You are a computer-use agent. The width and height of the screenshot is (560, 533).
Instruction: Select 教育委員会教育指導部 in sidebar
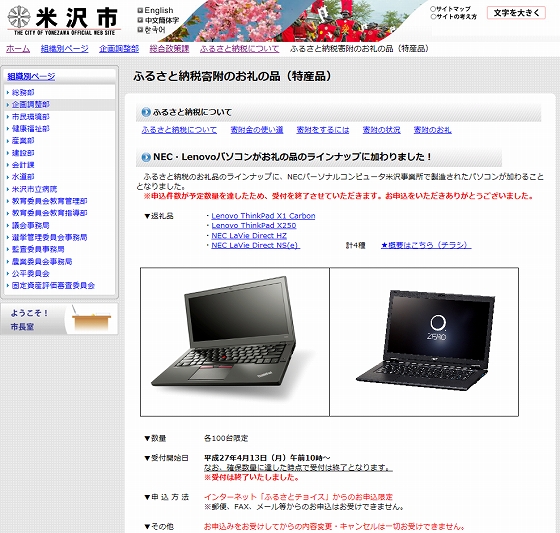[x=49, y=213]
